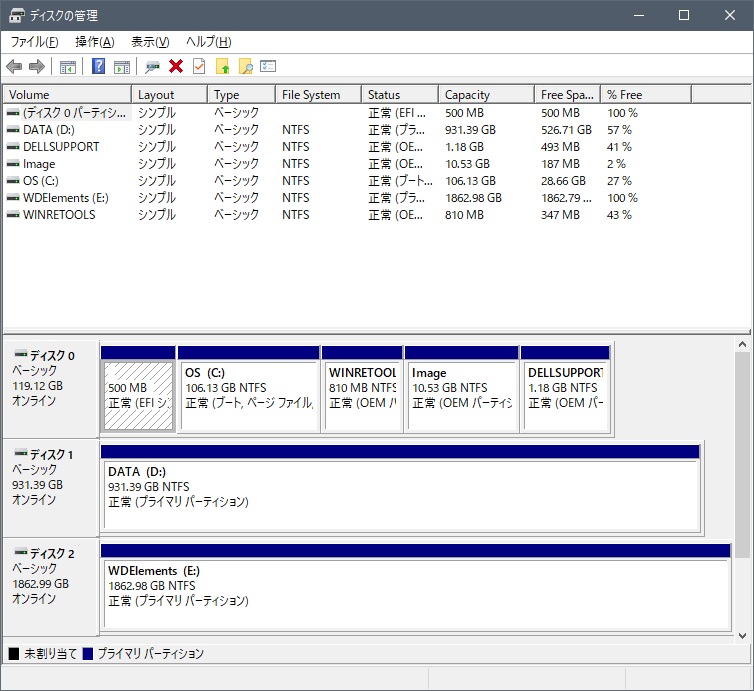Sort by the Status column header
Screen dimensions: 754x691
400,95
